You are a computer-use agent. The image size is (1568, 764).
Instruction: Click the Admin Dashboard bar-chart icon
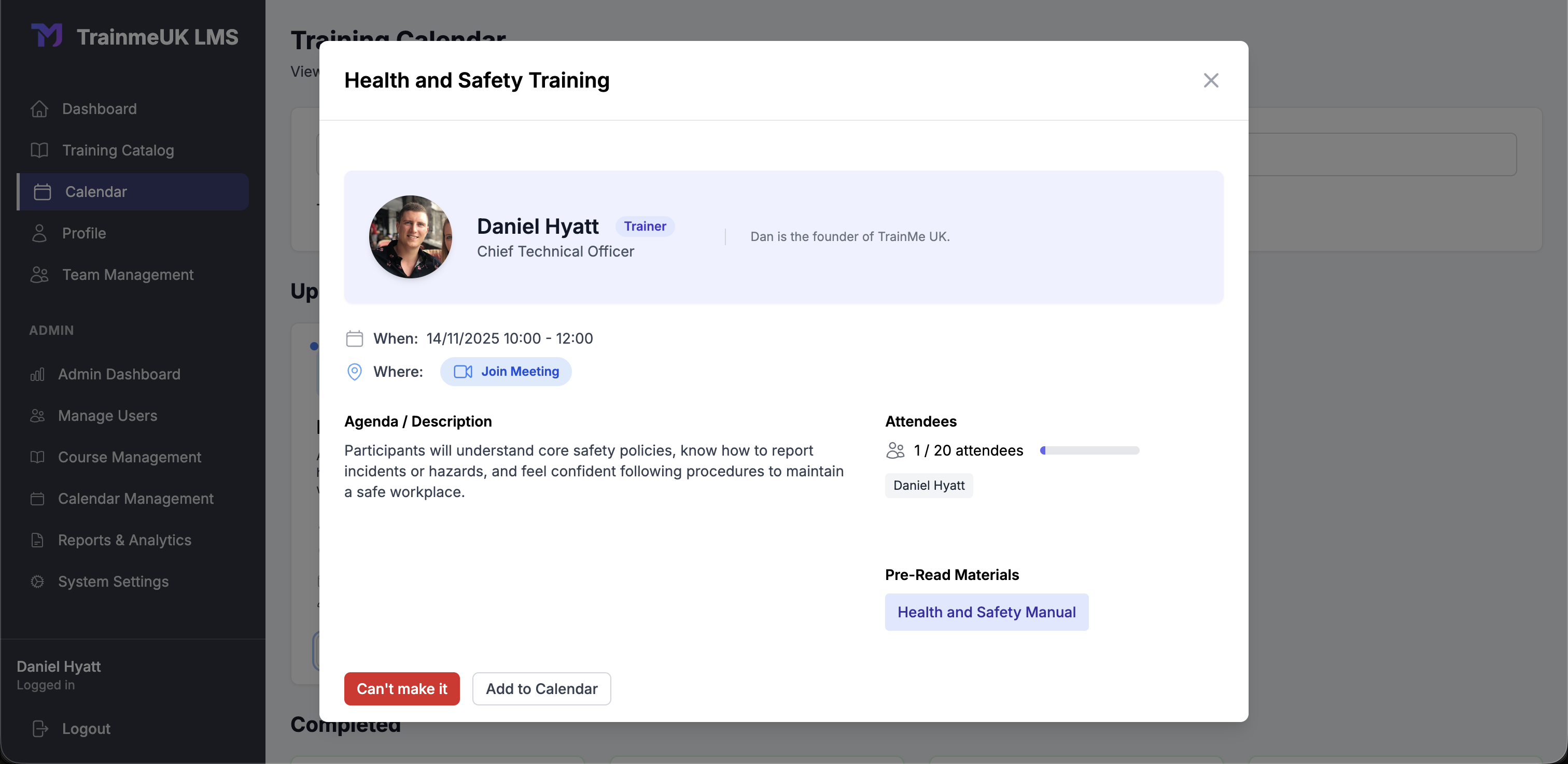coord(37,374)
